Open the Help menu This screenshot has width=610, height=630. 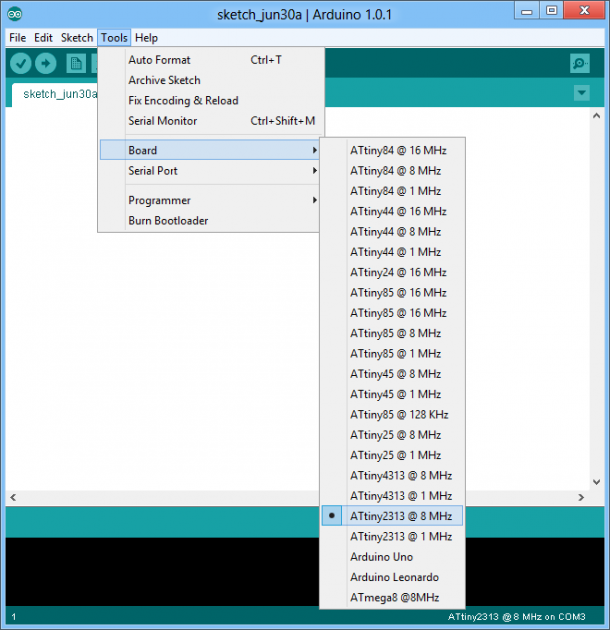146,38
